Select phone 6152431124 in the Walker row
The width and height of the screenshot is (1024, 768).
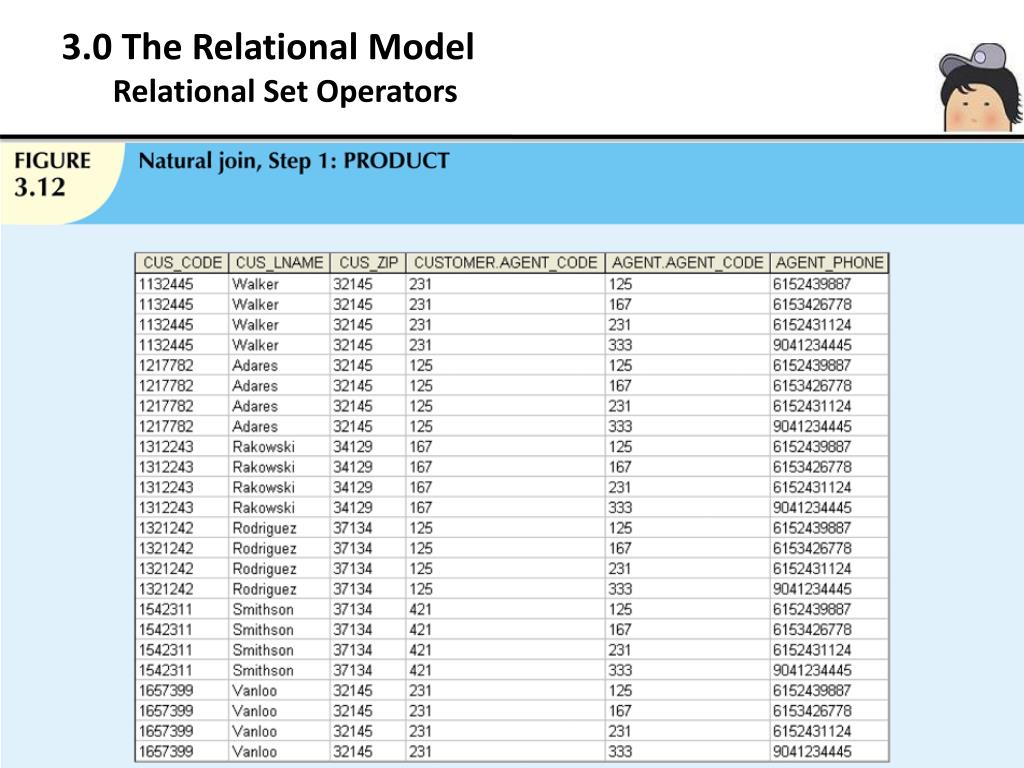tap(812, 325)
